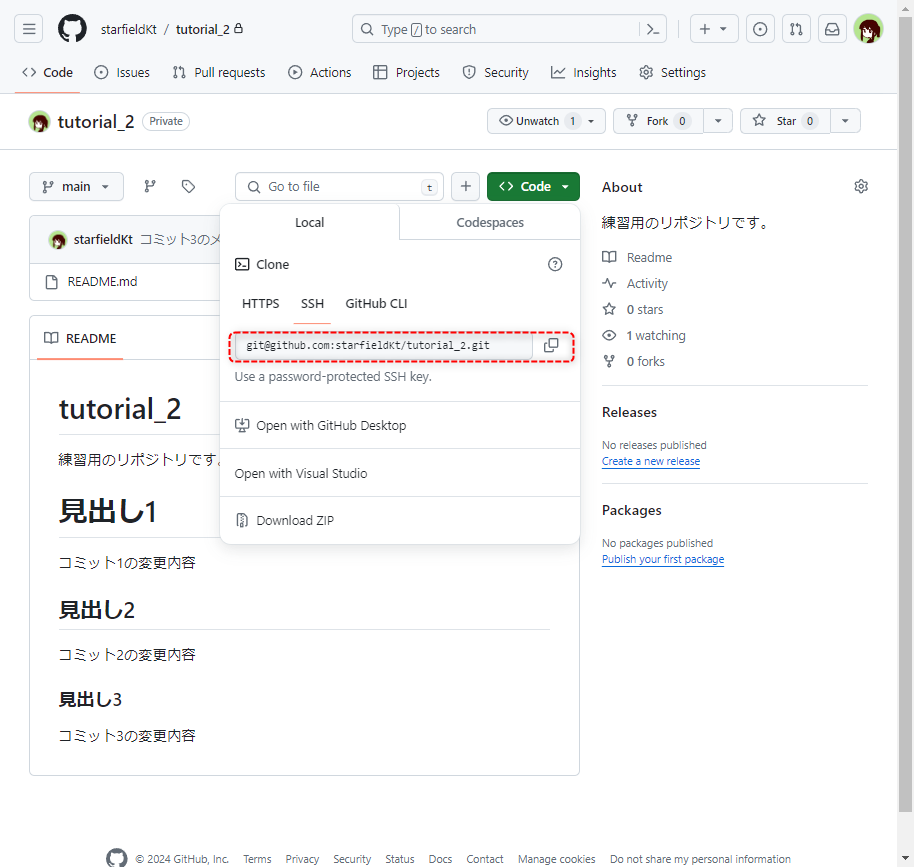
Task: Open the notifications inbox icon
Action: click(832, 29)
